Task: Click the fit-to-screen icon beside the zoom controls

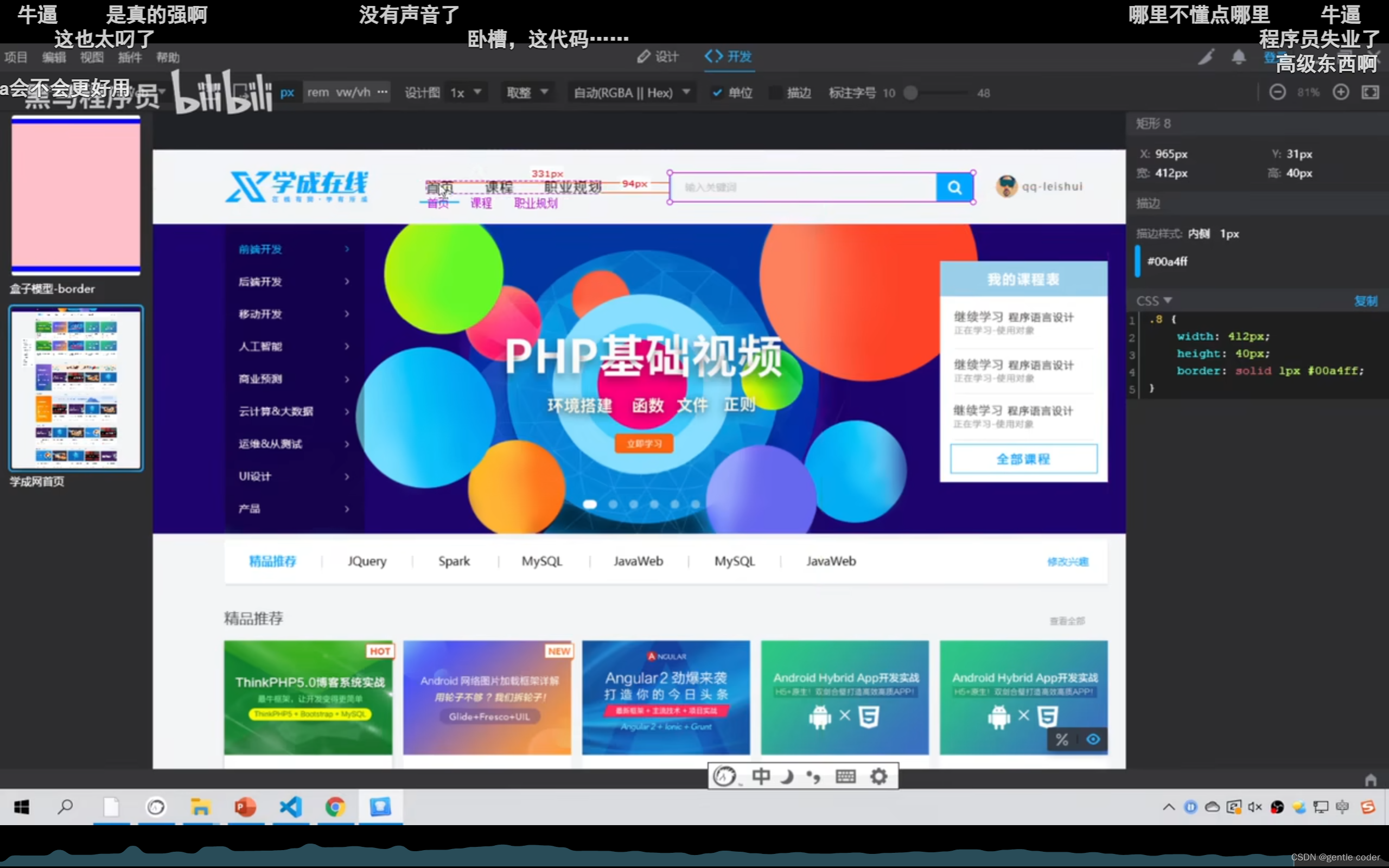Action: pyautogui.click(x=1370, y=92)
